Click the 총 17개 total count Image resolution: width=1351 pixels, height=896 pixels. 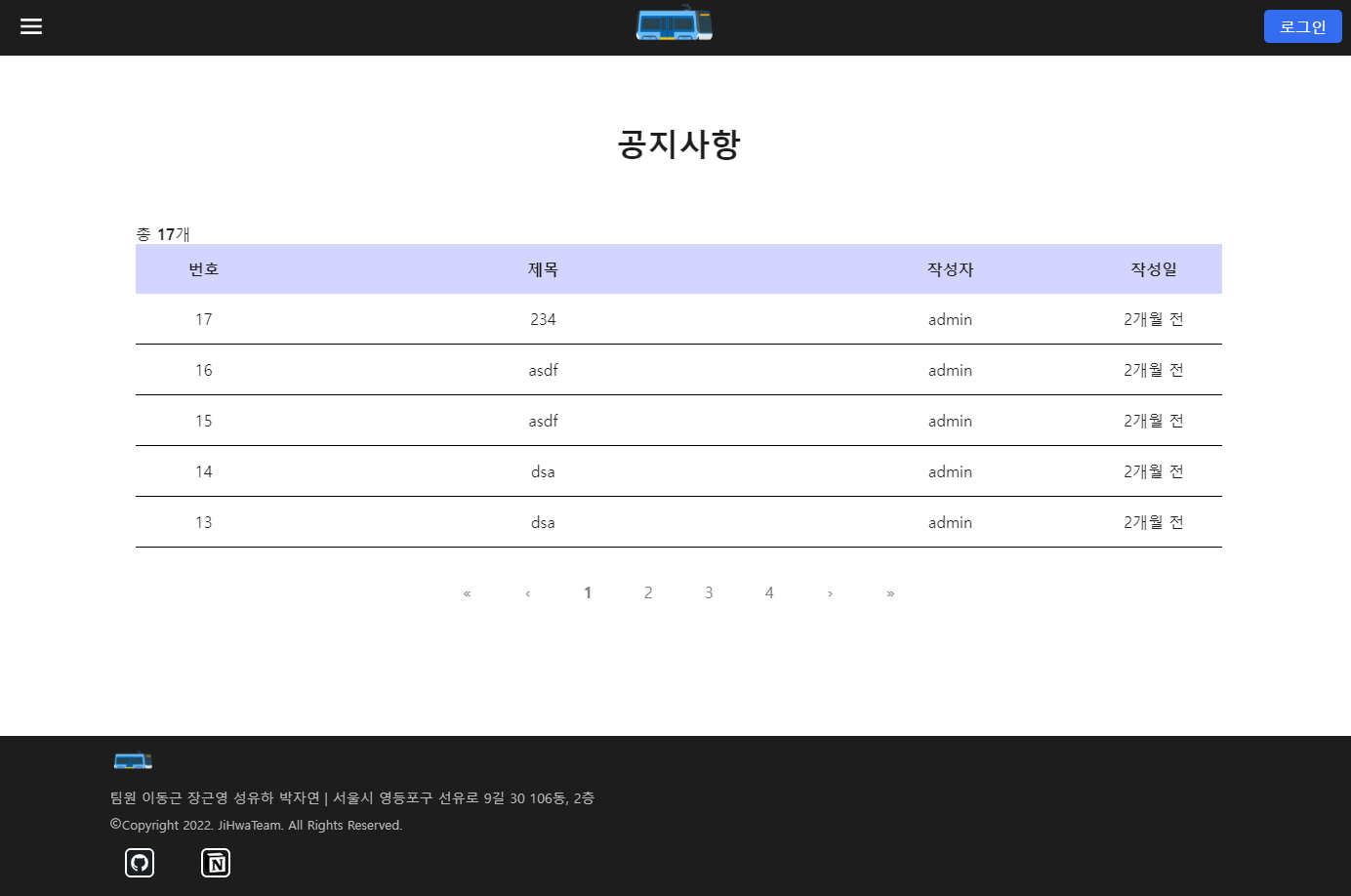(163, 234)
